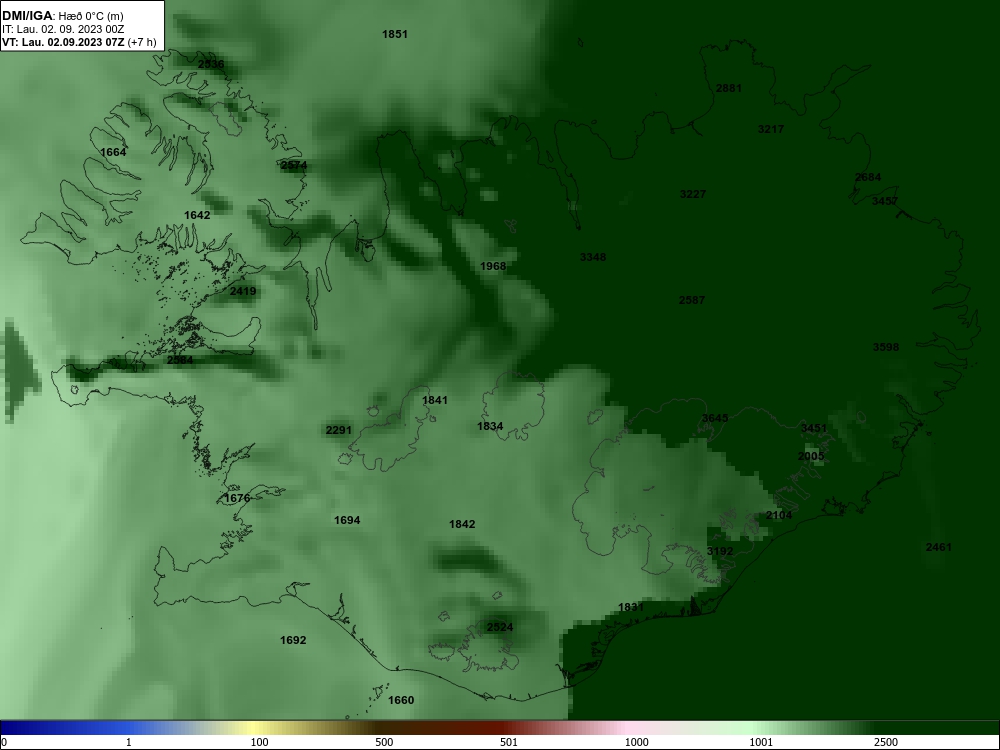Click the map value 3217
Screen dimensions: 1000x750
[771, 129]
